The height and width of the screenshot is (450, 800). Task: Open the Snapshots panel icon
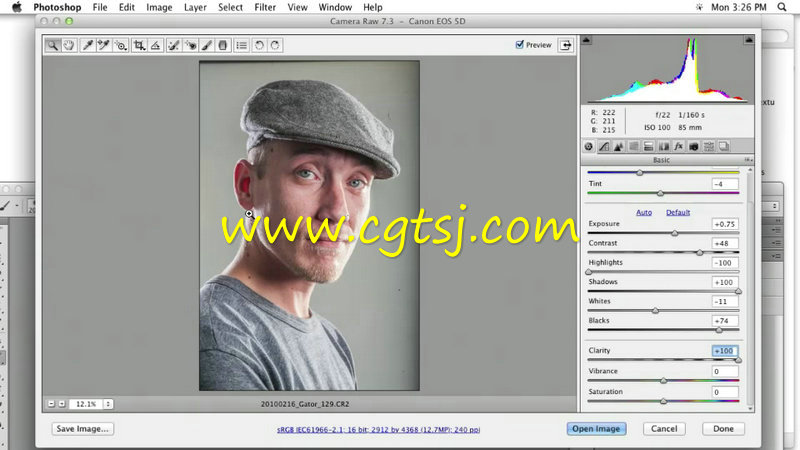tap(723, 146)
